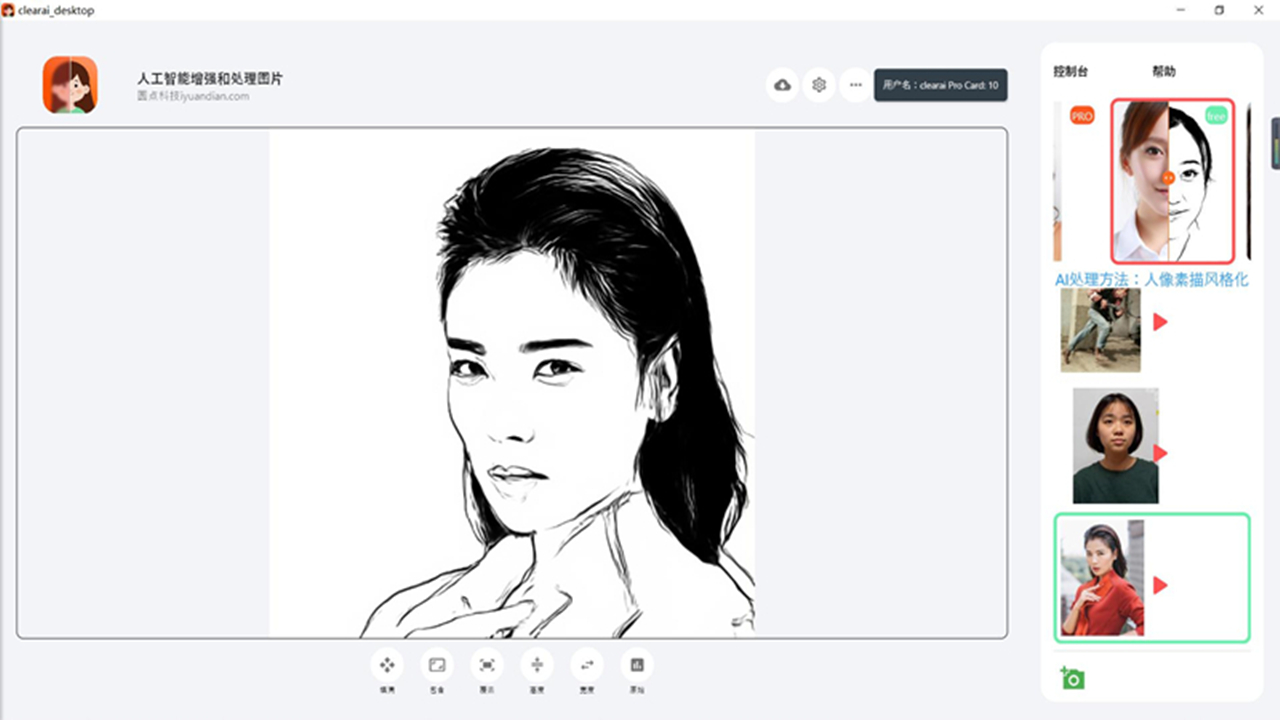The height and width of the screenshot is (720, 1280).
Task: Click the cloud download icon
Action: (783, 85)
